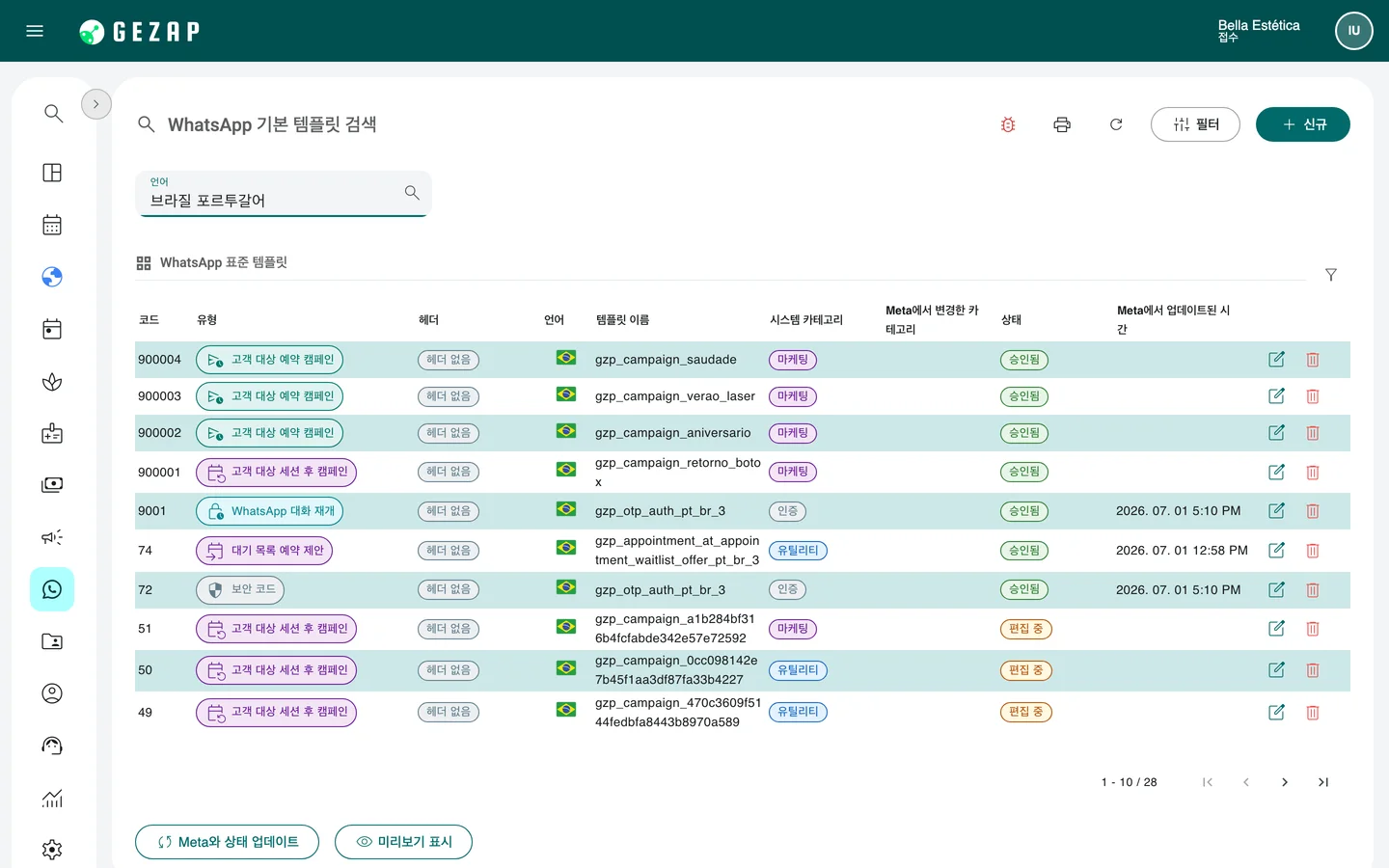Click the WhatsApp 대화 재개 type tag
The image size is (1389, 868).
point(270,511)
